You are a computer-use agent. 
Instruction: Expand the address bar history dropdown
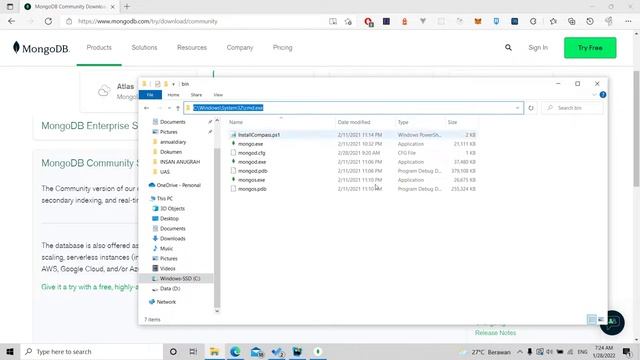518,108
